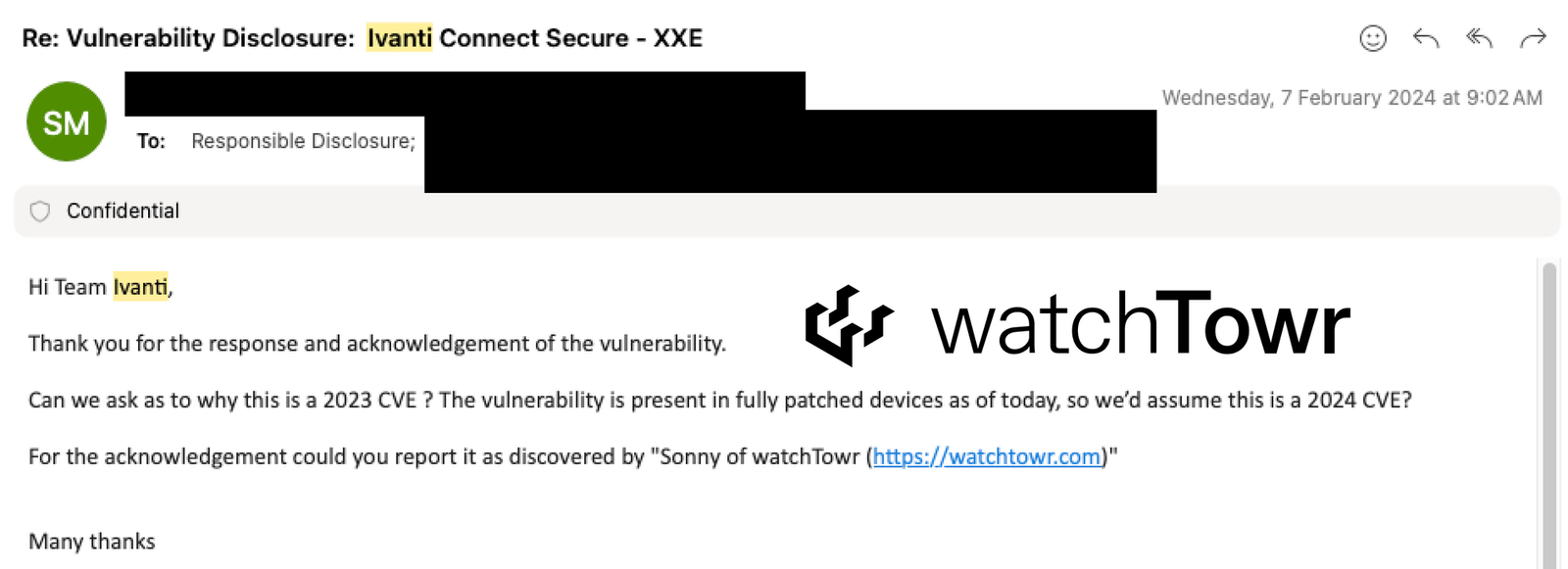
Task: Select the Forward icon
Action: (x=1532, y=39)
